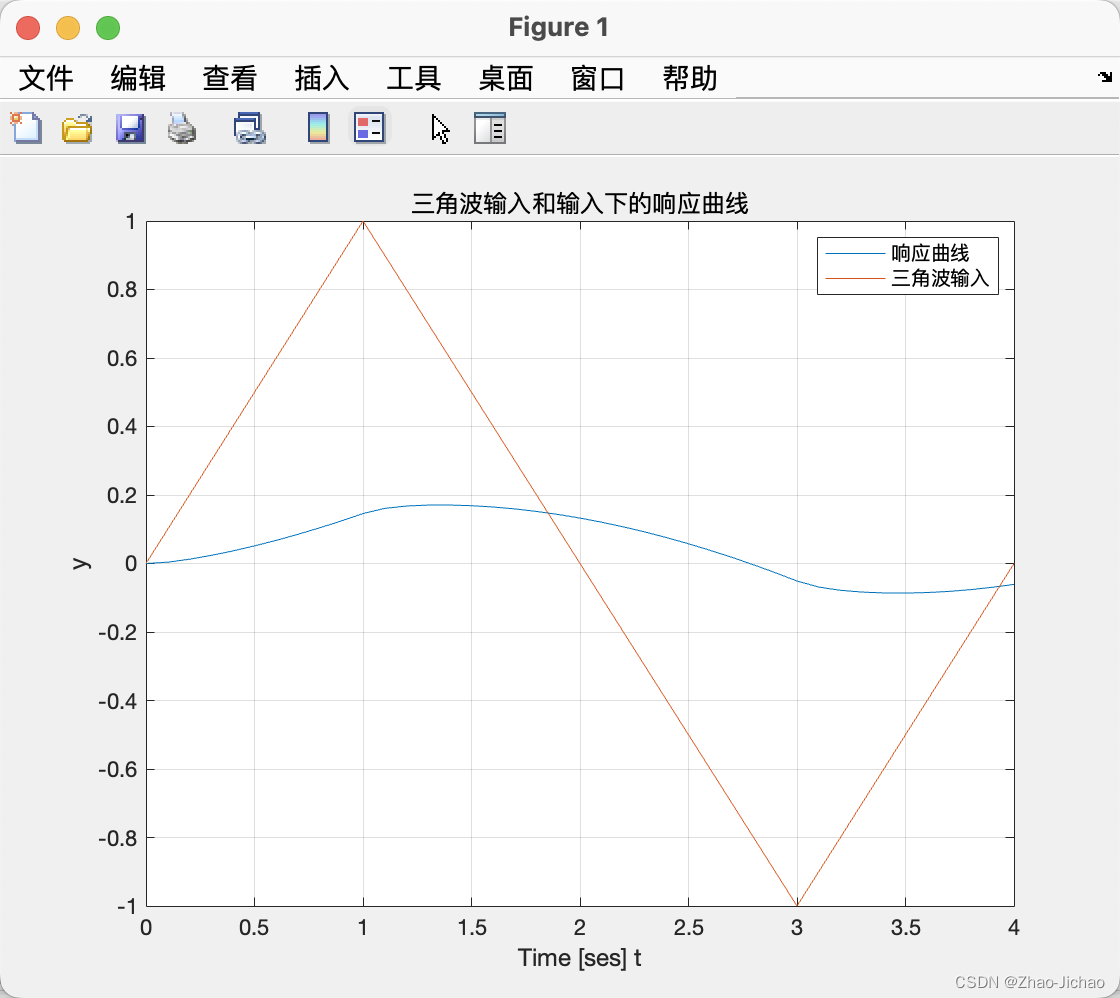This screenshot has width=1120, height=998.
Task: Insert a colorbar with the gradient icon
Action: (x=317, y=128)
